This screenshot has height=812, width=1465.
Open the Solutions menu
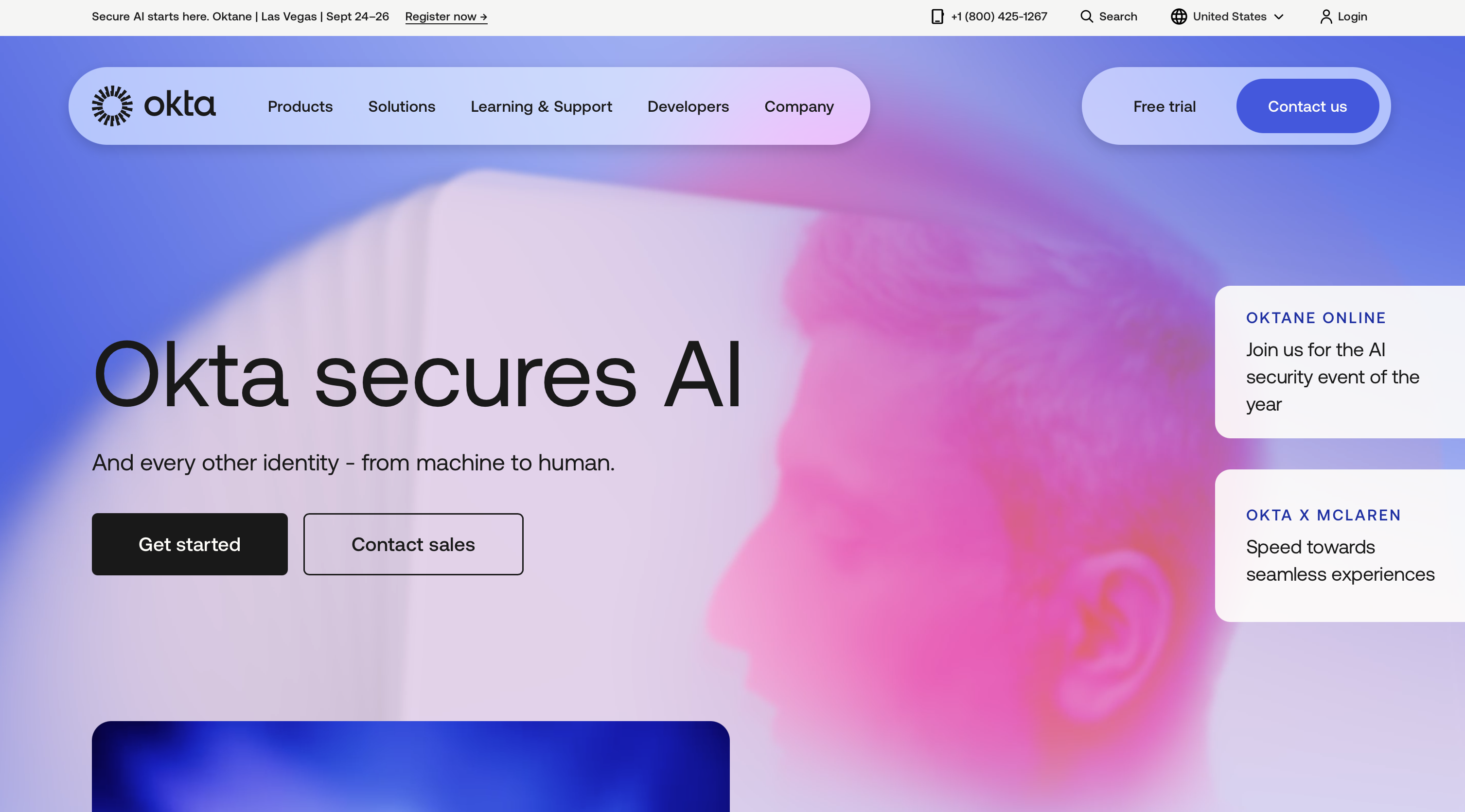point(402,106)
